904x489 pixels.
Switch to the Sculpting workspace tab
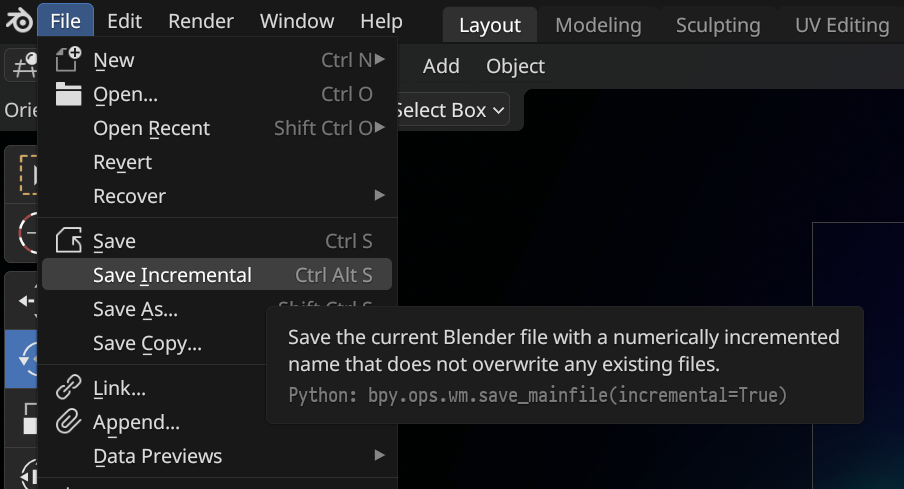click(x=717, y=25)
